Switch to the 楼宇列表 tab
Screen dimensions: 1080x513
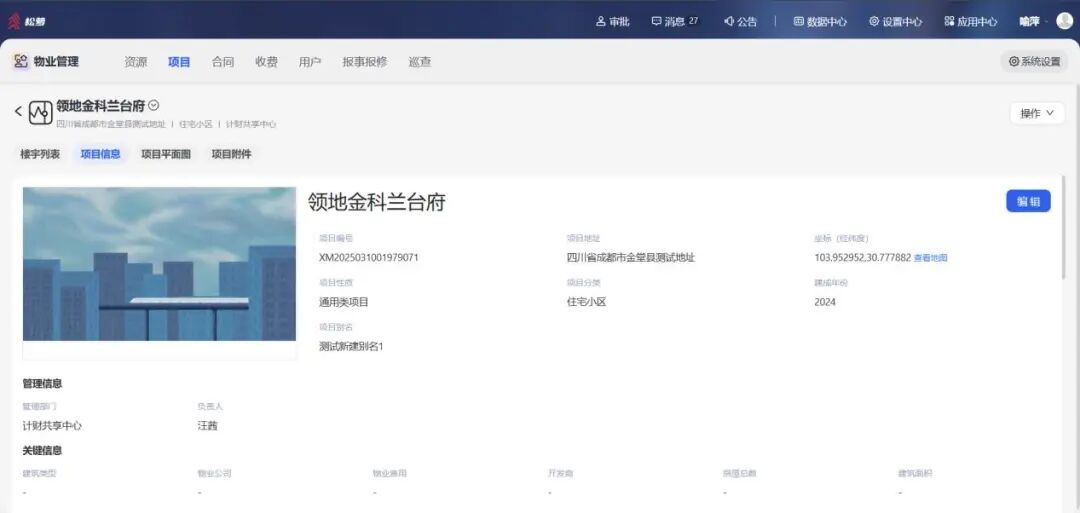click(x=40, y=154)
